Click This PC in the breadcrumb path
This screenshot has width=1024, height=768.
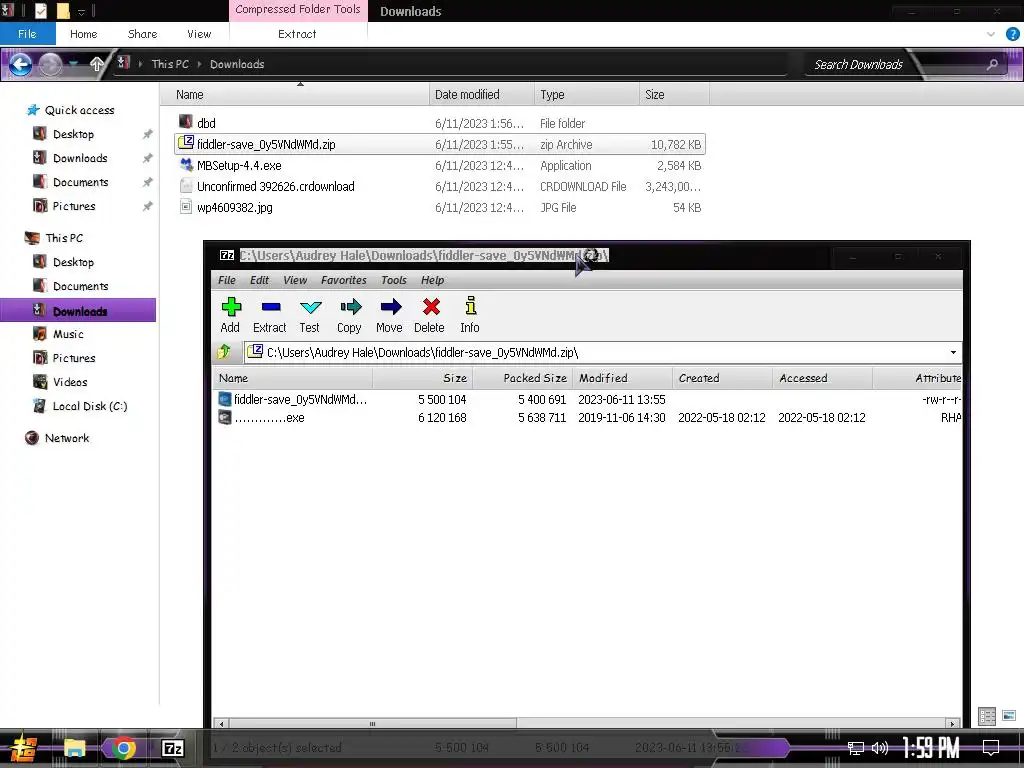click(170, 64)
